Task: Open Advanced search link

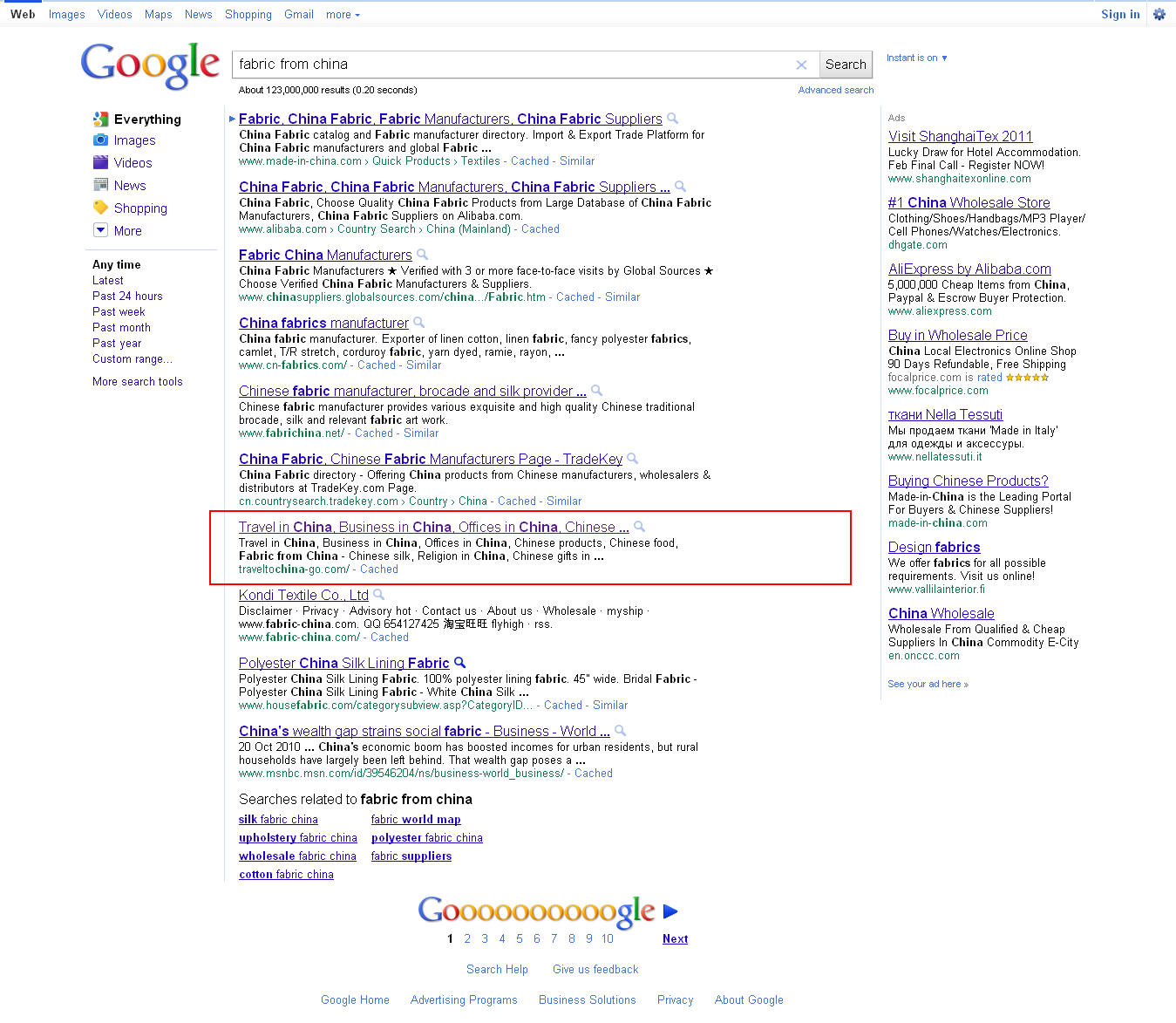Action: click(x=836, y=90)
